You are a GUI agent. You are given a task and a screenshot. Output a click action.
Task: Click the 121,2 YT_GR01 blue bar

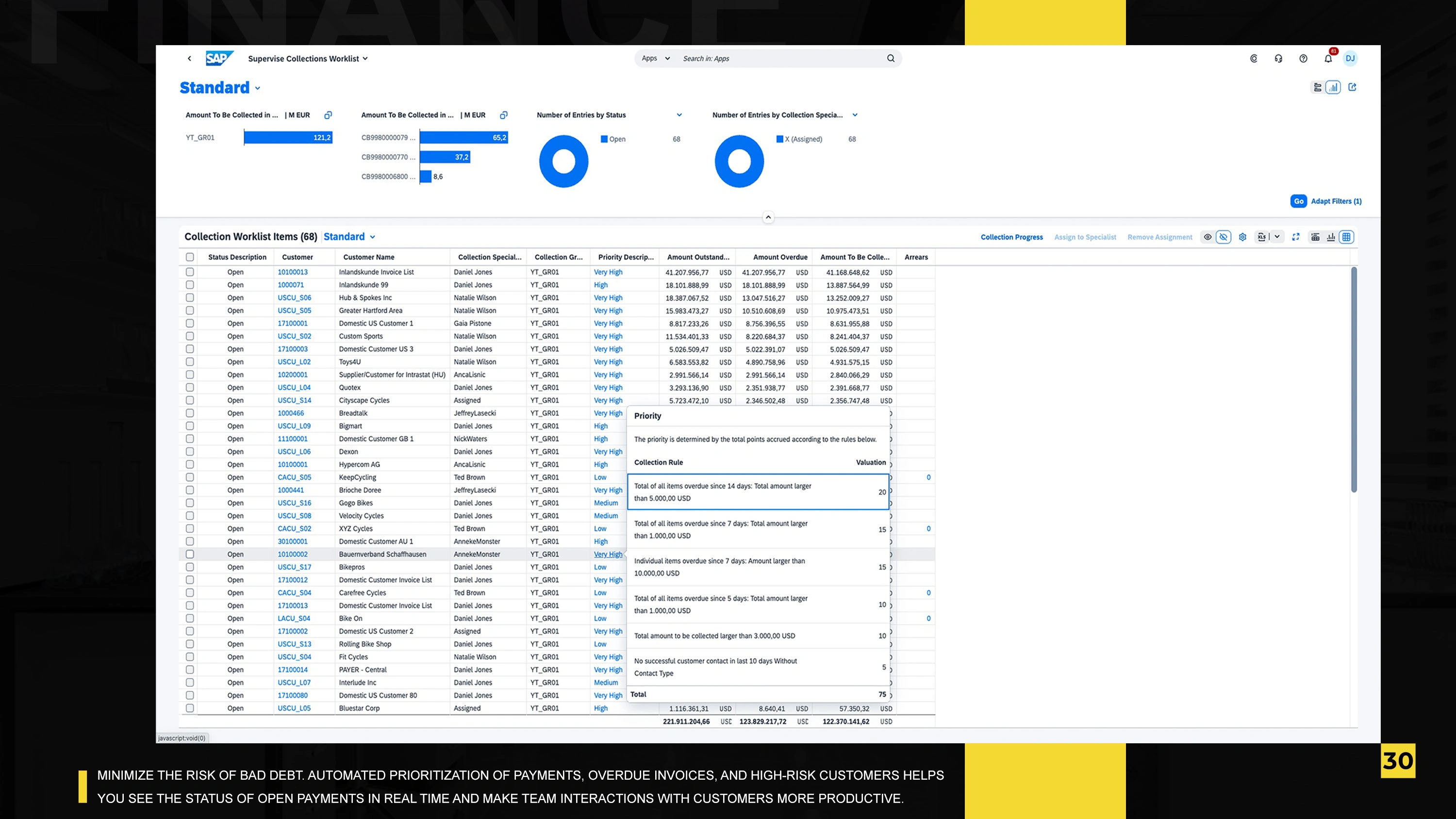pos(288,137)
